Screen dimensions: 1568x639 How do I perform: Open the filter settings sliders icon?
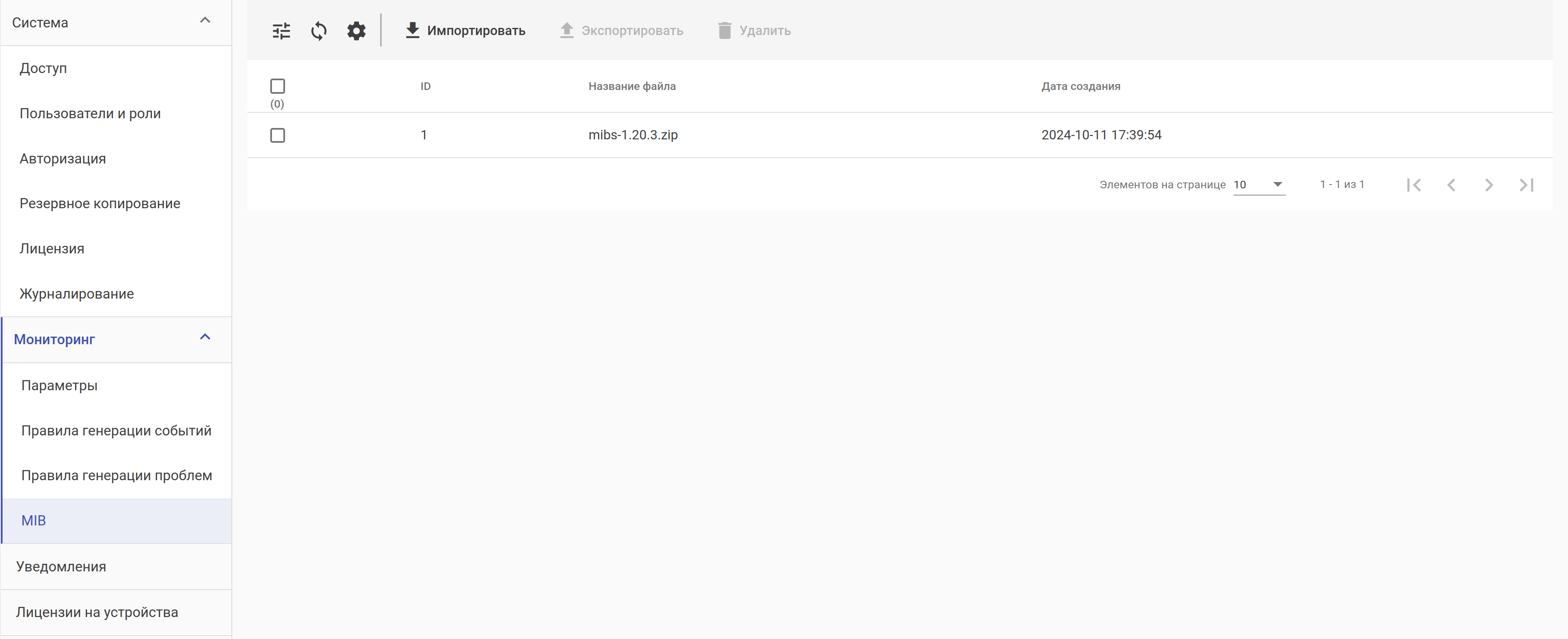coord(281,30)
